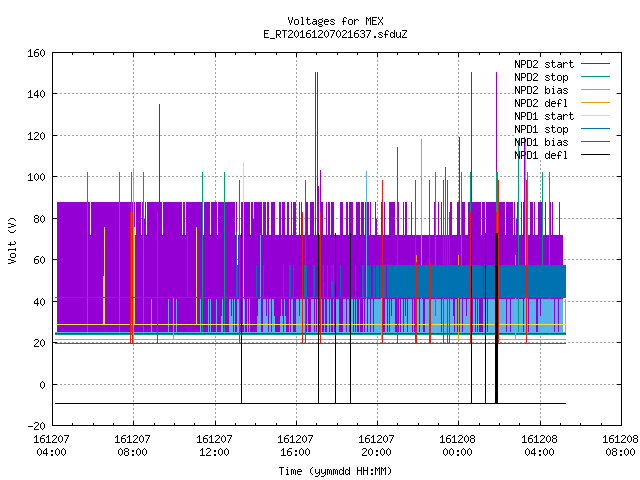
Task: Click the filename E_RT20161207021637.sfduZ subtitle
Action: point(335,34)
